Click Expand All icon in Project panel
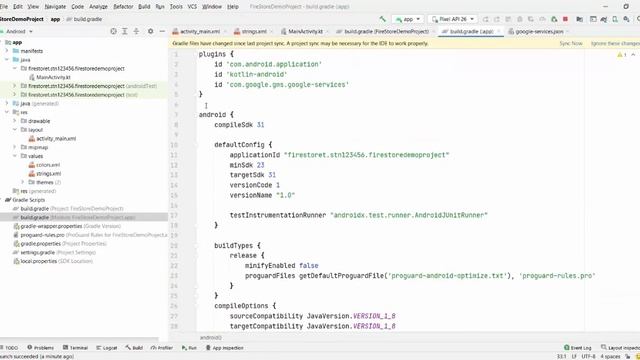The width and height of the screenshot is (640, 360). pyautogui.click(x=125, y=31)
